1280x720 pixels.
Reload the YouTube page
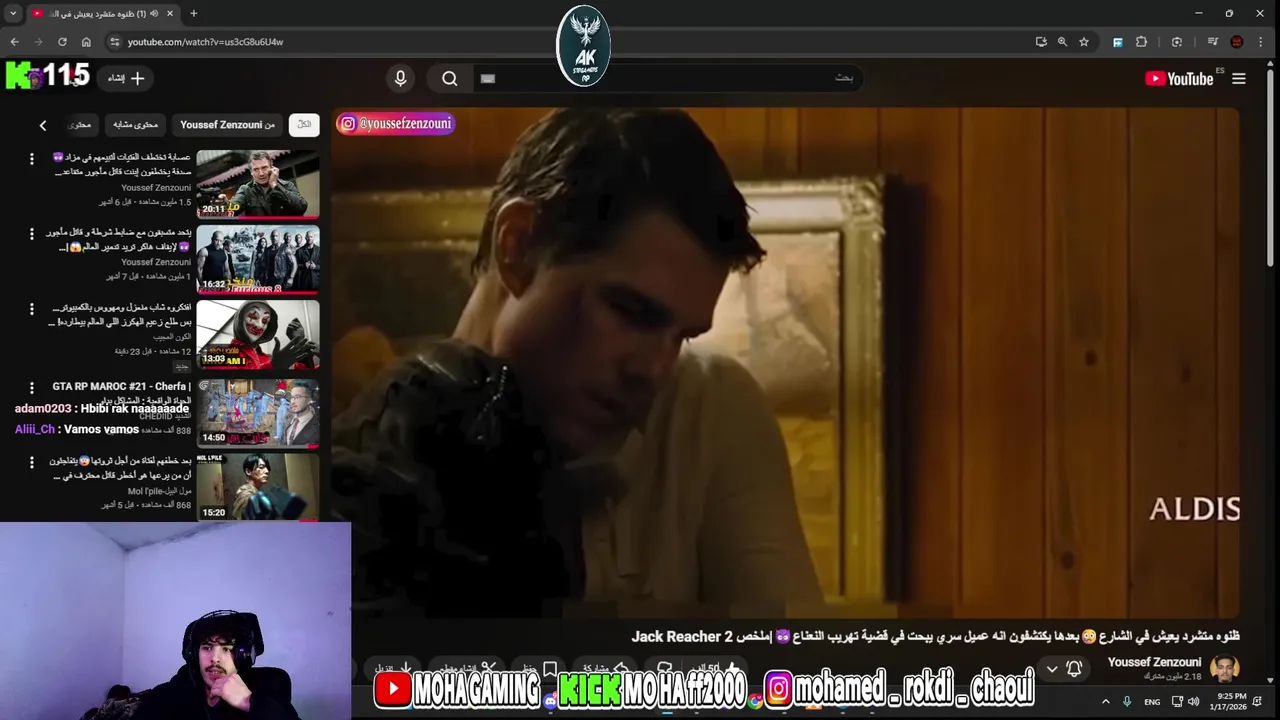click(62, 42)
